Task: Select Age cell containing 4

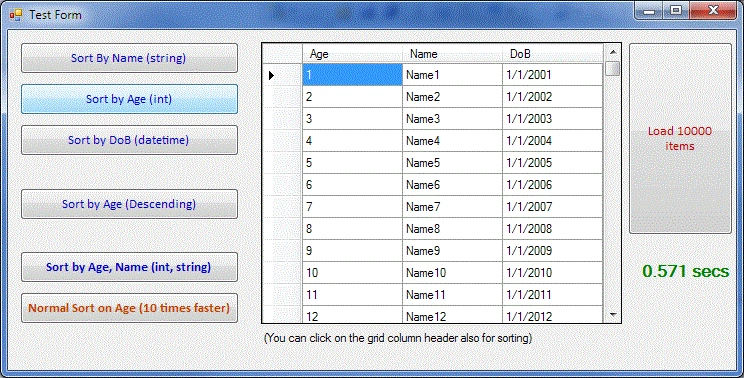Action: [353, 141]
